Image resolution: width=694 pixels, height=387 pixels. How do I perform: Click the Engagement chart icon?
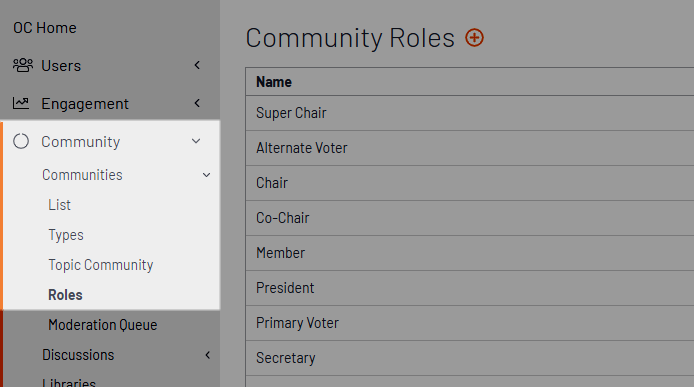pyautogui.click(x=21, y=103)
